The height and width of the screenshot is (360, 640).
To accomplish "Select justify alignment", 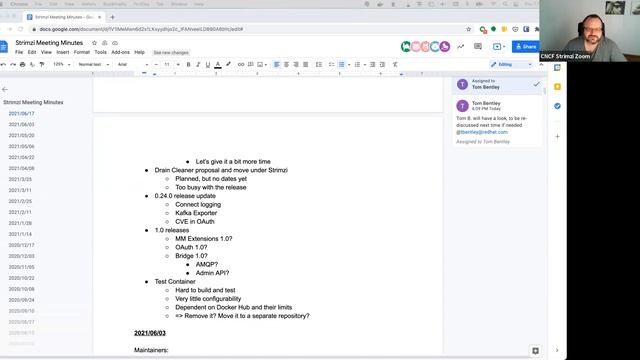I will (x=305, y=64).
